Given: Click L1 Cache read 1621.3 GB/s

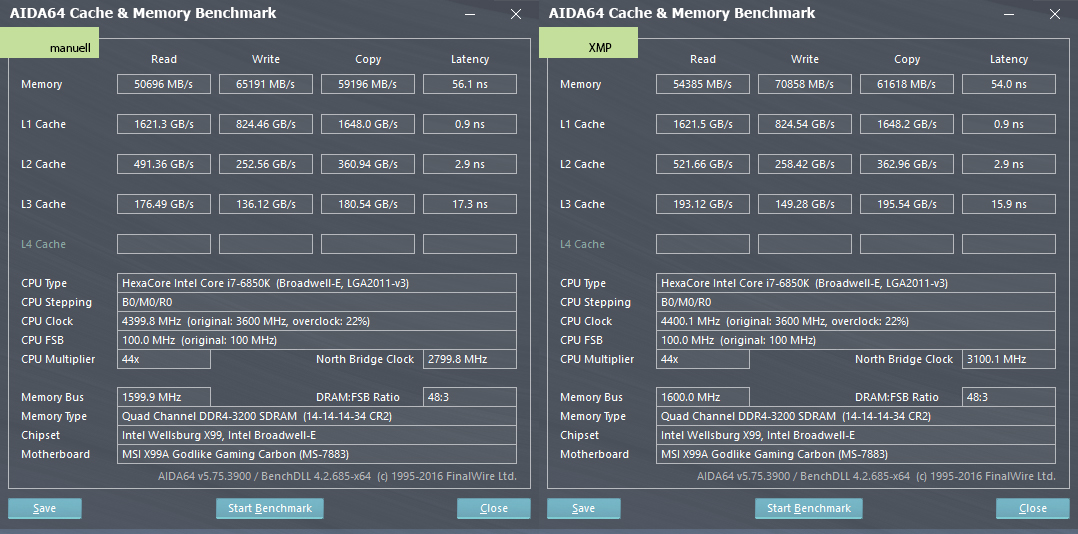Looking at the screenshot, I should pyautogui.click(x=164, y=124).
